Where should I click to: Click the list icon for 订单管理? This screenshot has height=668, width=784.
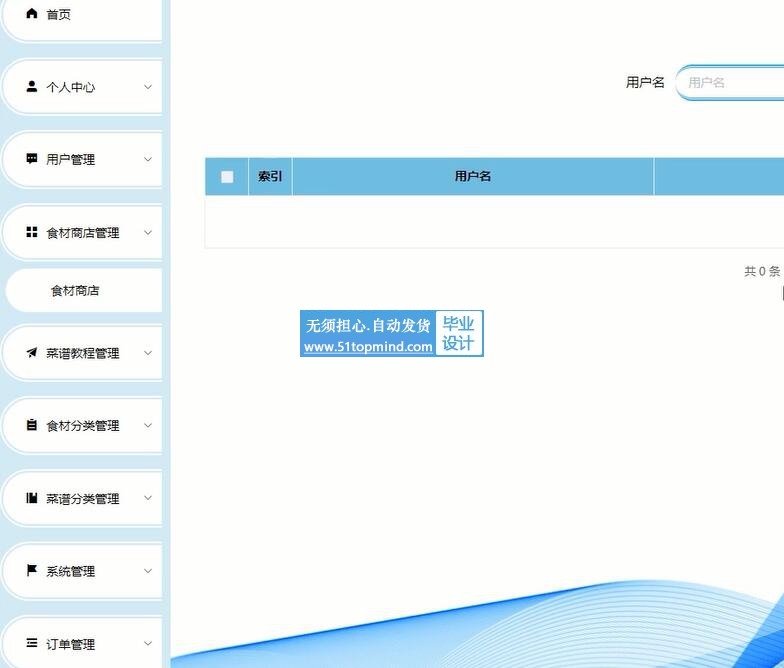coord(32,643)
